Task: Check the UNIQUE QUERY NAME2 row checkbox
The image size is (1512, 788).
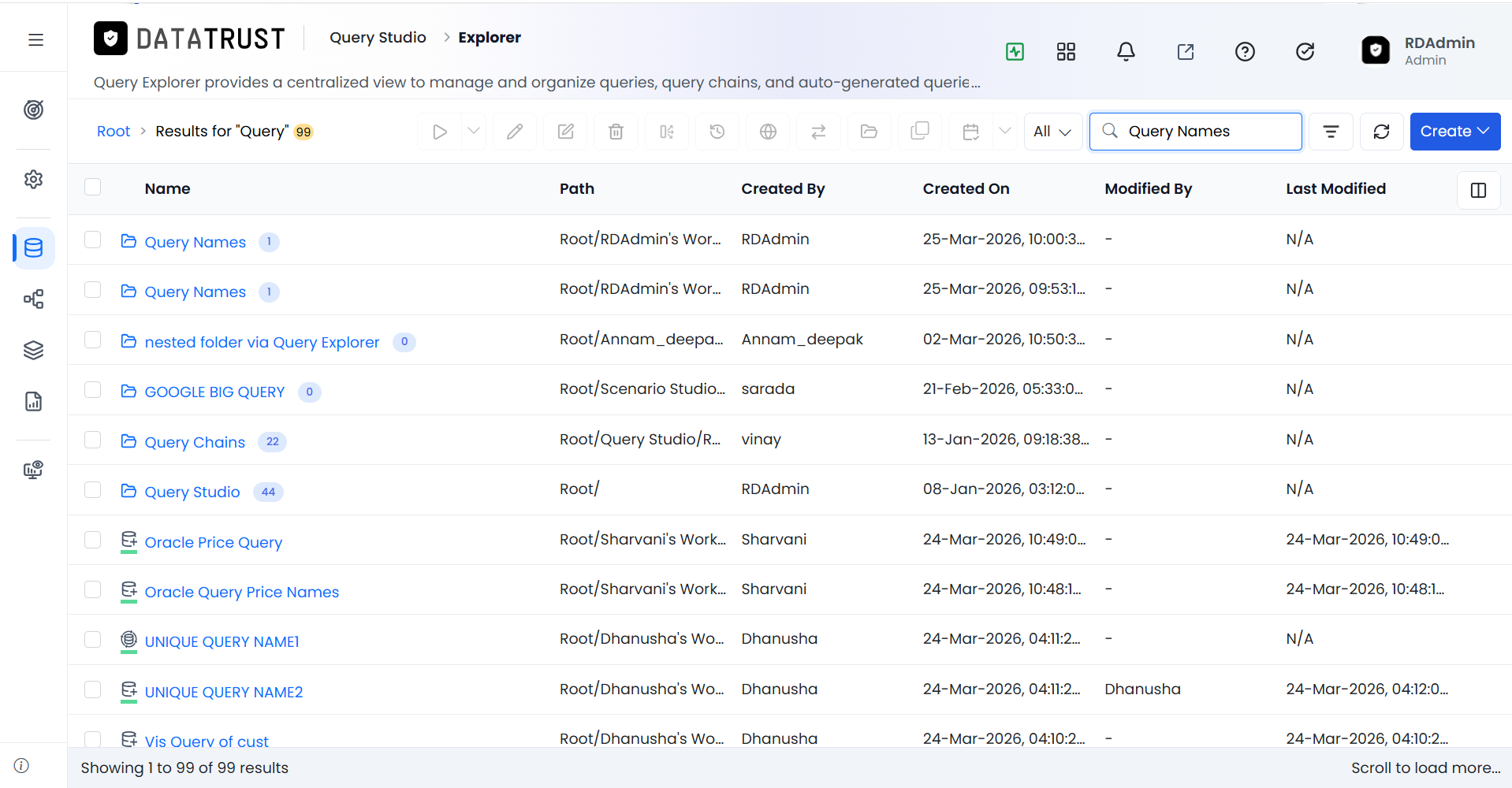Action: [x=93, y=689]
